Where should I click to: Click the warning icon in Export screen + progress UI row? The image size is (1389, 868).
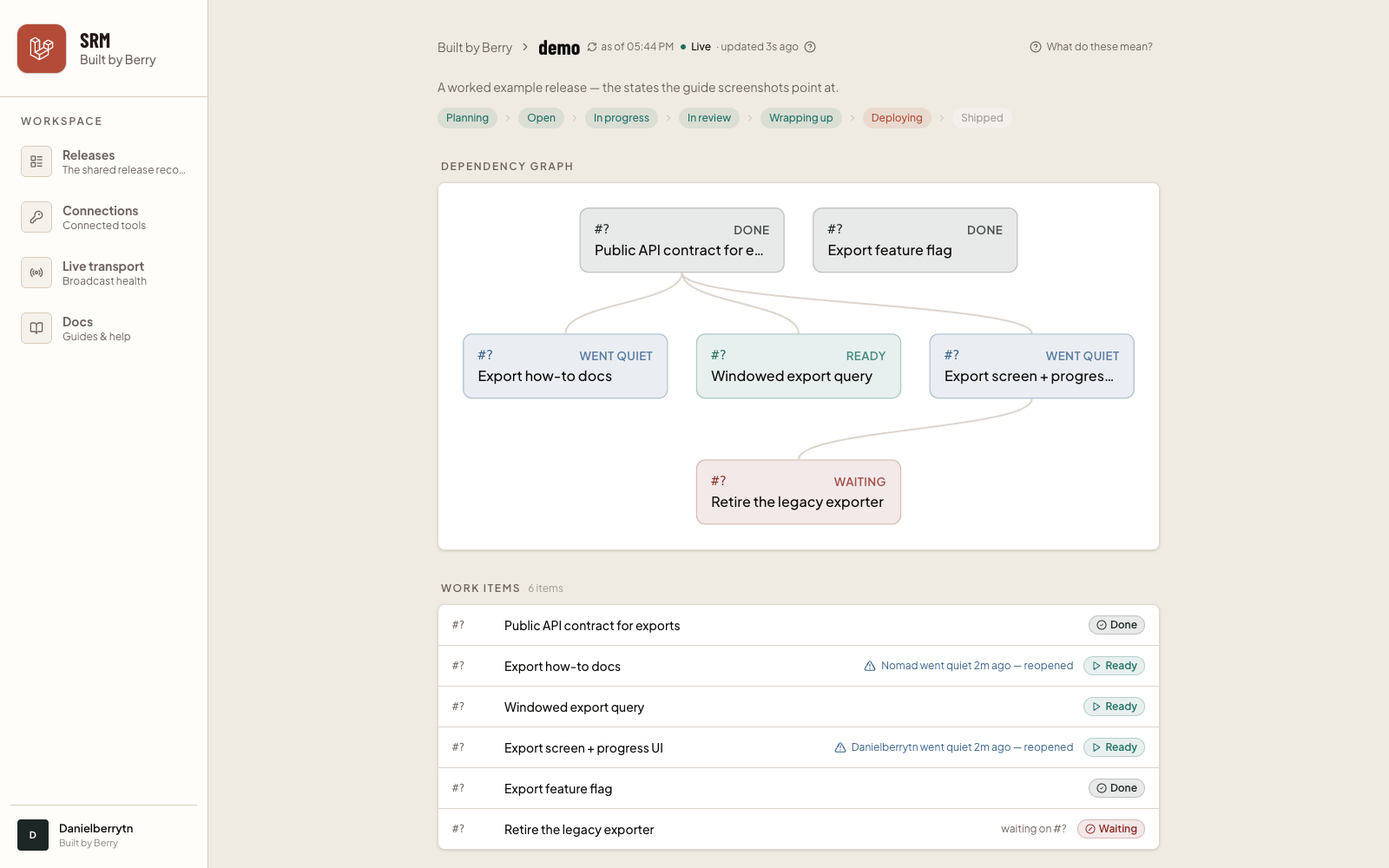840,747
